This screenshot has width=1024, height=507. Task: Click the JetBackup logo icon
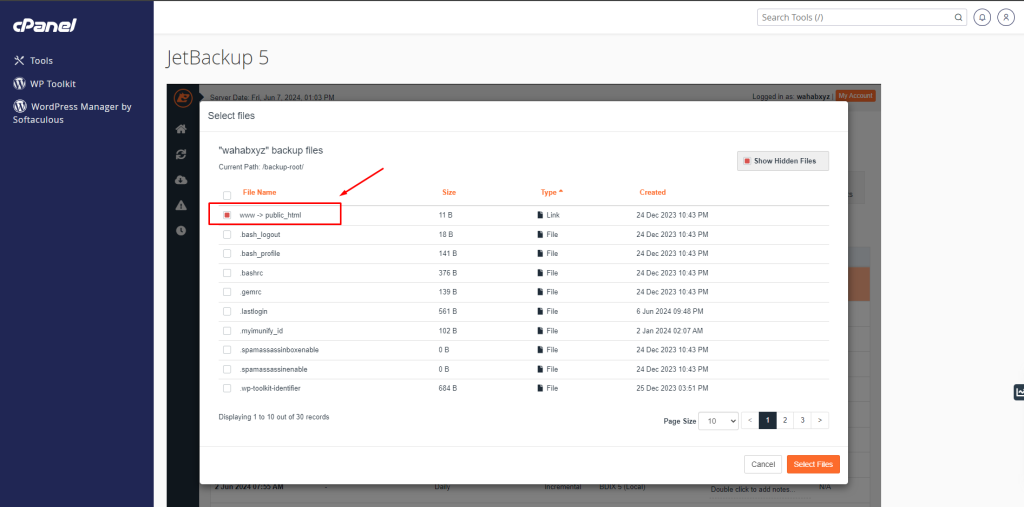(181, 98)
